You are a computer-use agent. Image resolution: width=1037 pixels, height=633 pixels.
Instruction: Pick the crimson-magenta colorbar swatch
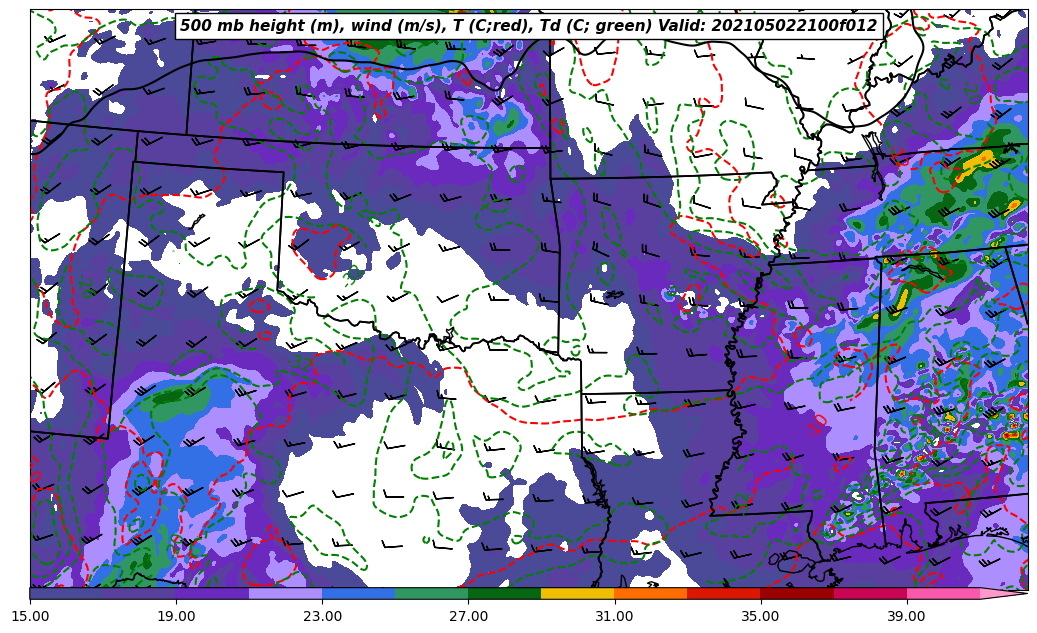pos(869,593)
